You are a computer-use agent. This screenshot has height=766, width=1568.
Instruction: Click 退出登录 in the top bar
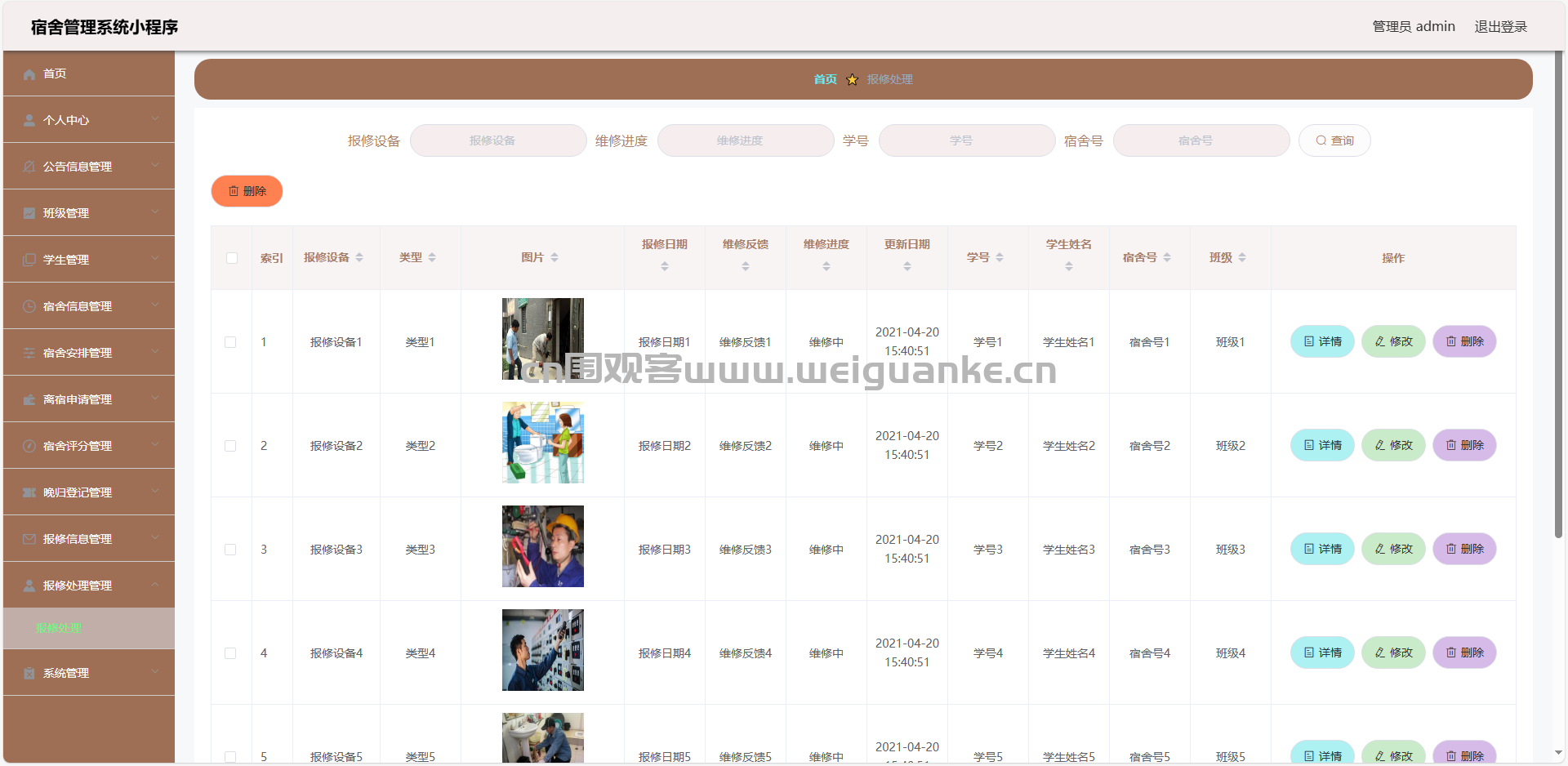[1500, 27]
